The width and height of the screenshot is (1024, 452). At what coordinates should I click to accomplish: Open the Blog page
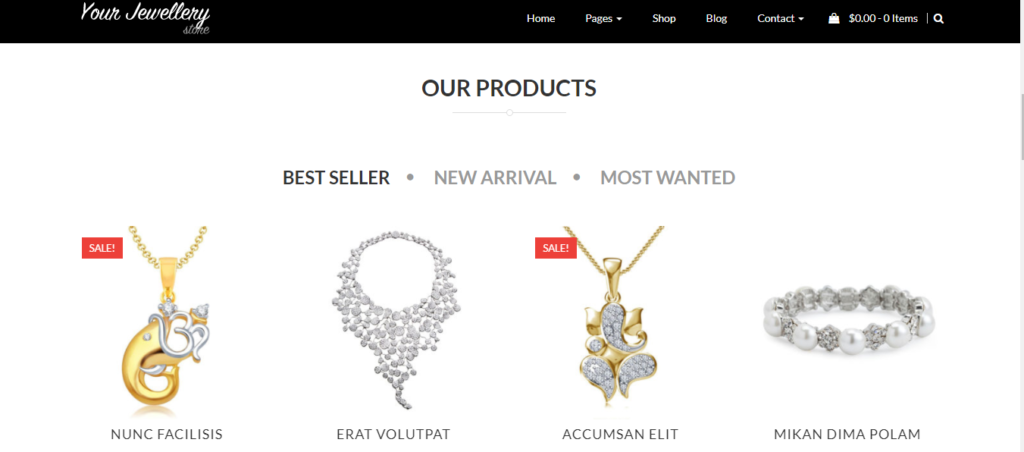(716, 18)
